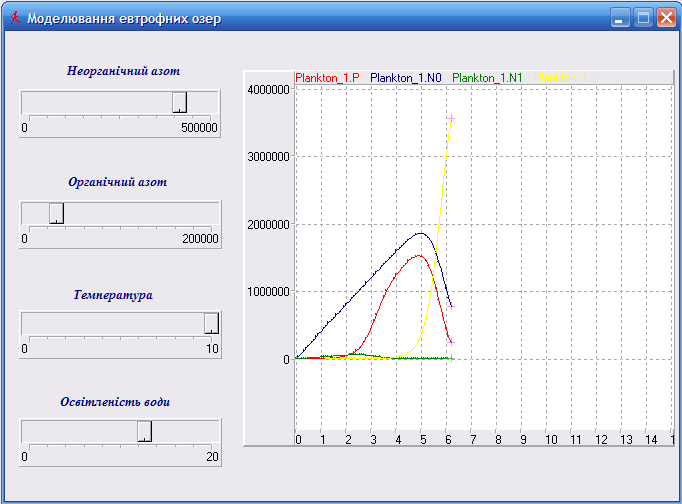The image size is (682, 504).
Task: Click the Plankton_1.N1 legend label
Action: [487, 78]
